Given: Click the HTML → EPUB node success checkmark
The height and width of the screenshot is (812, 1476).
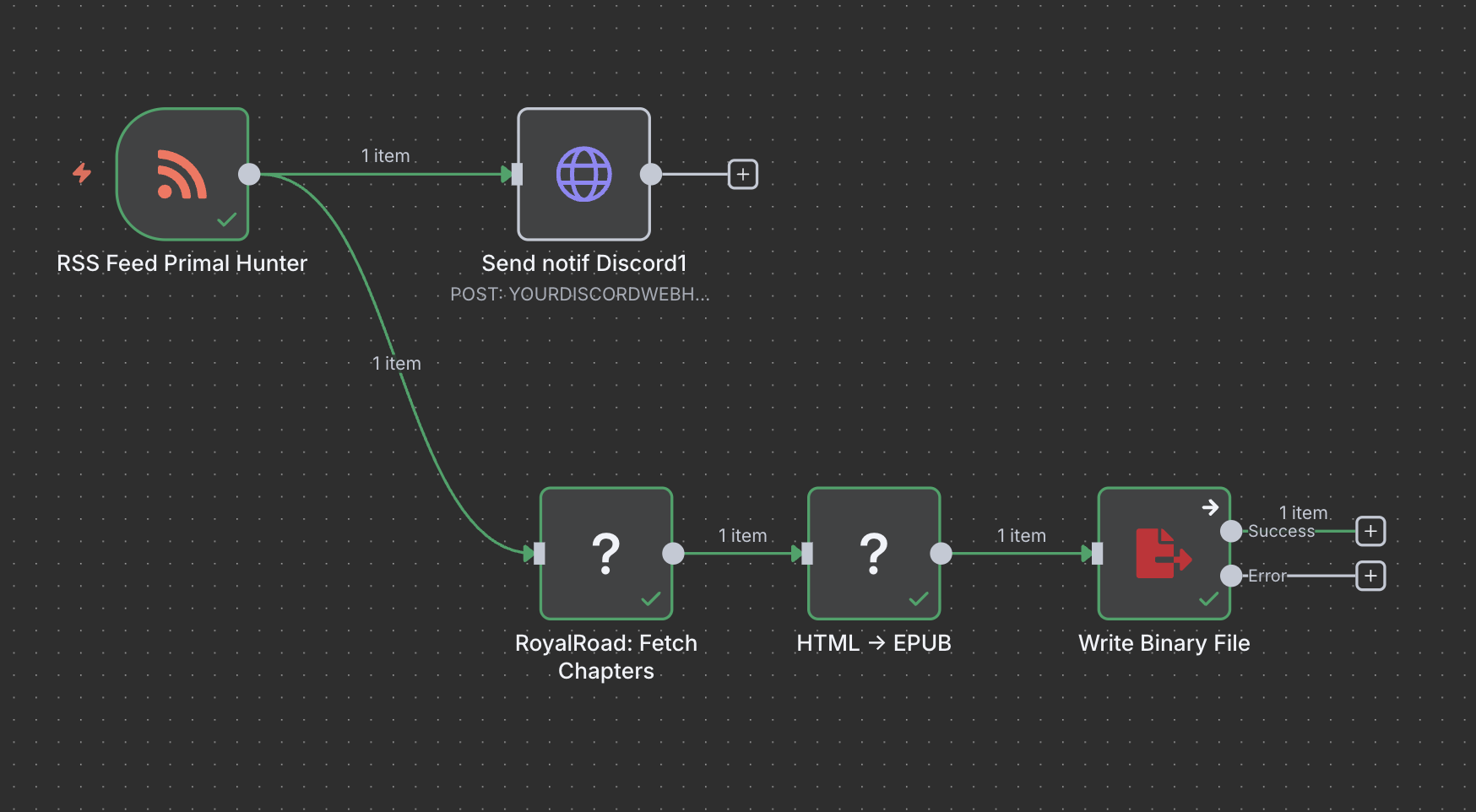Looking at the screenshot, I should pos(919,598).
